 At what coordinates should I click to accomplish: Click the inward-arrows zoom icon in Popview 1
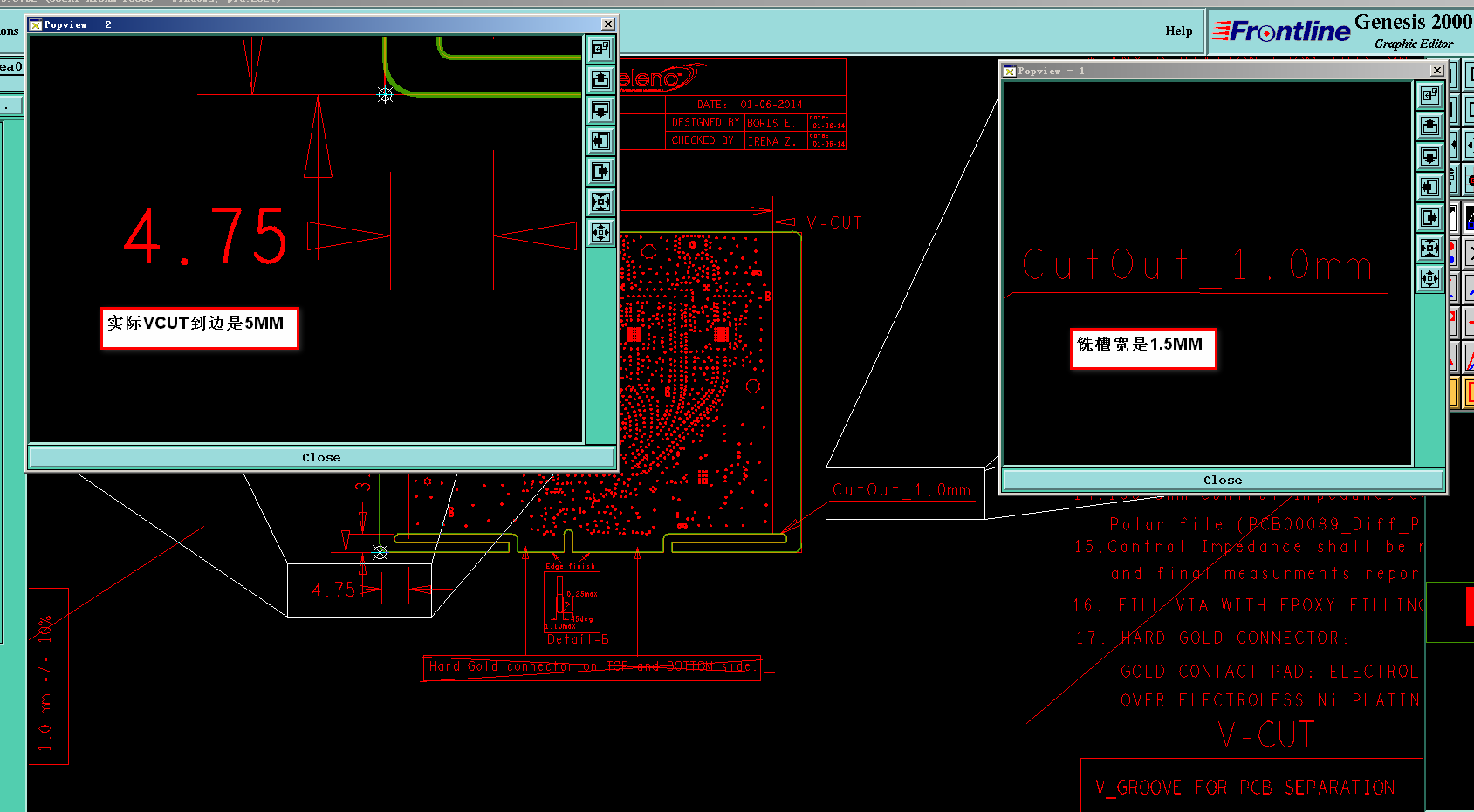point(1429,248)
